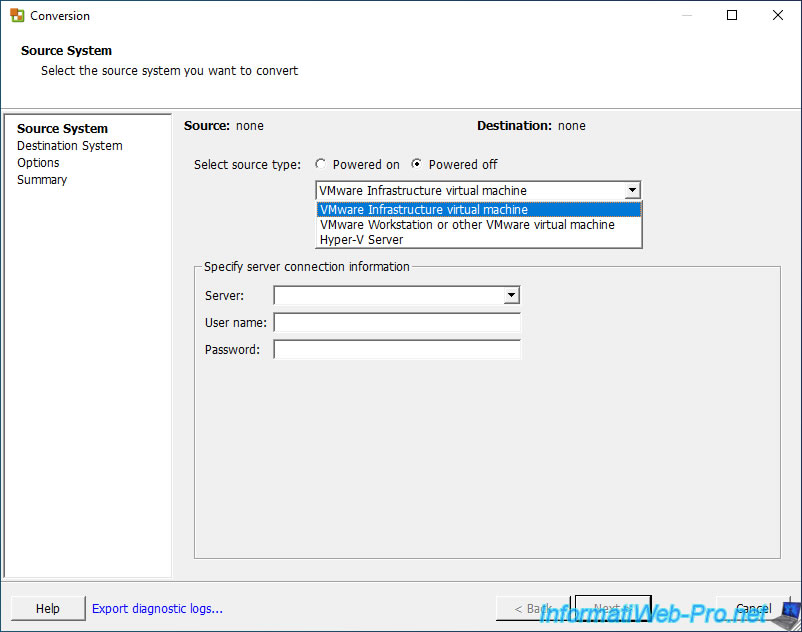Expand the Server combo box arrow
The image size is (802, 632).
(511, 295)
